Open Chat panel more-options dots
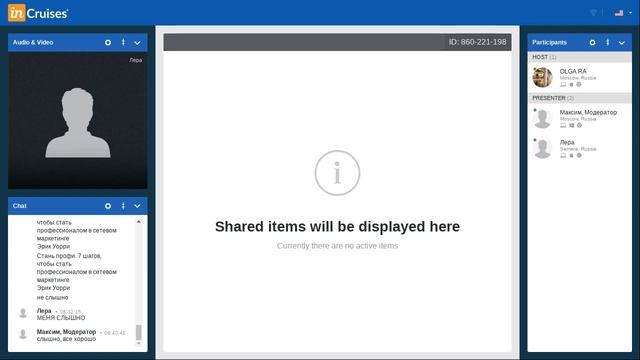Viewport: 640px width, 360px height. 123,206
